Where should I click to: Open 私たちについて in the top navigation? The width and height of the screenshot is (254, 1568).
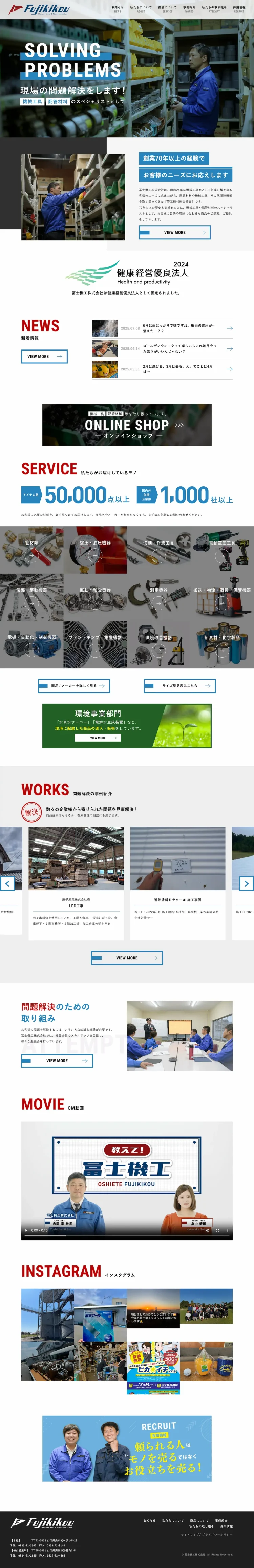[x=141, y=8]
